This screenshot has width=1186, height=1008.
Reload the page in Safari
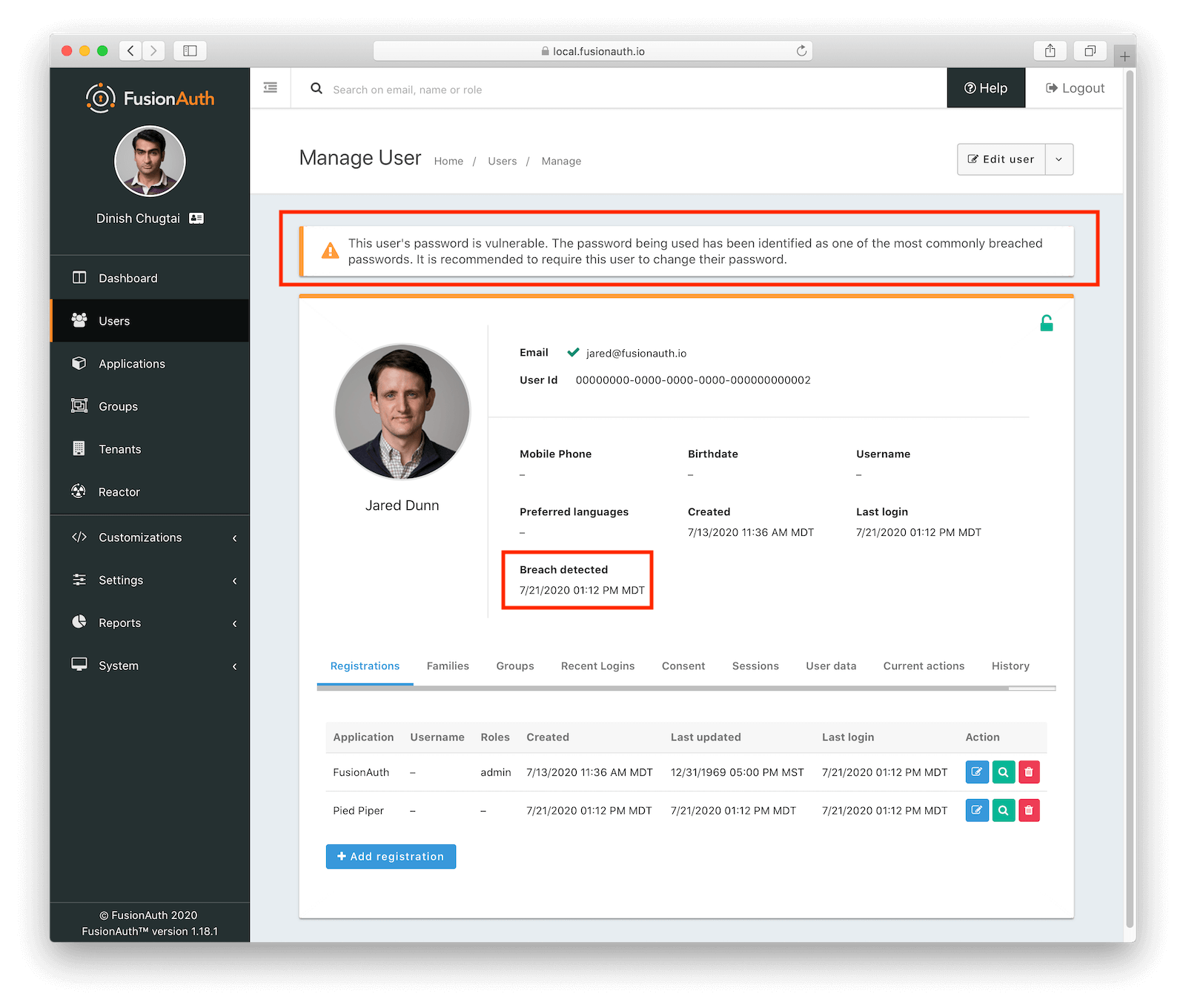[801, 50]
